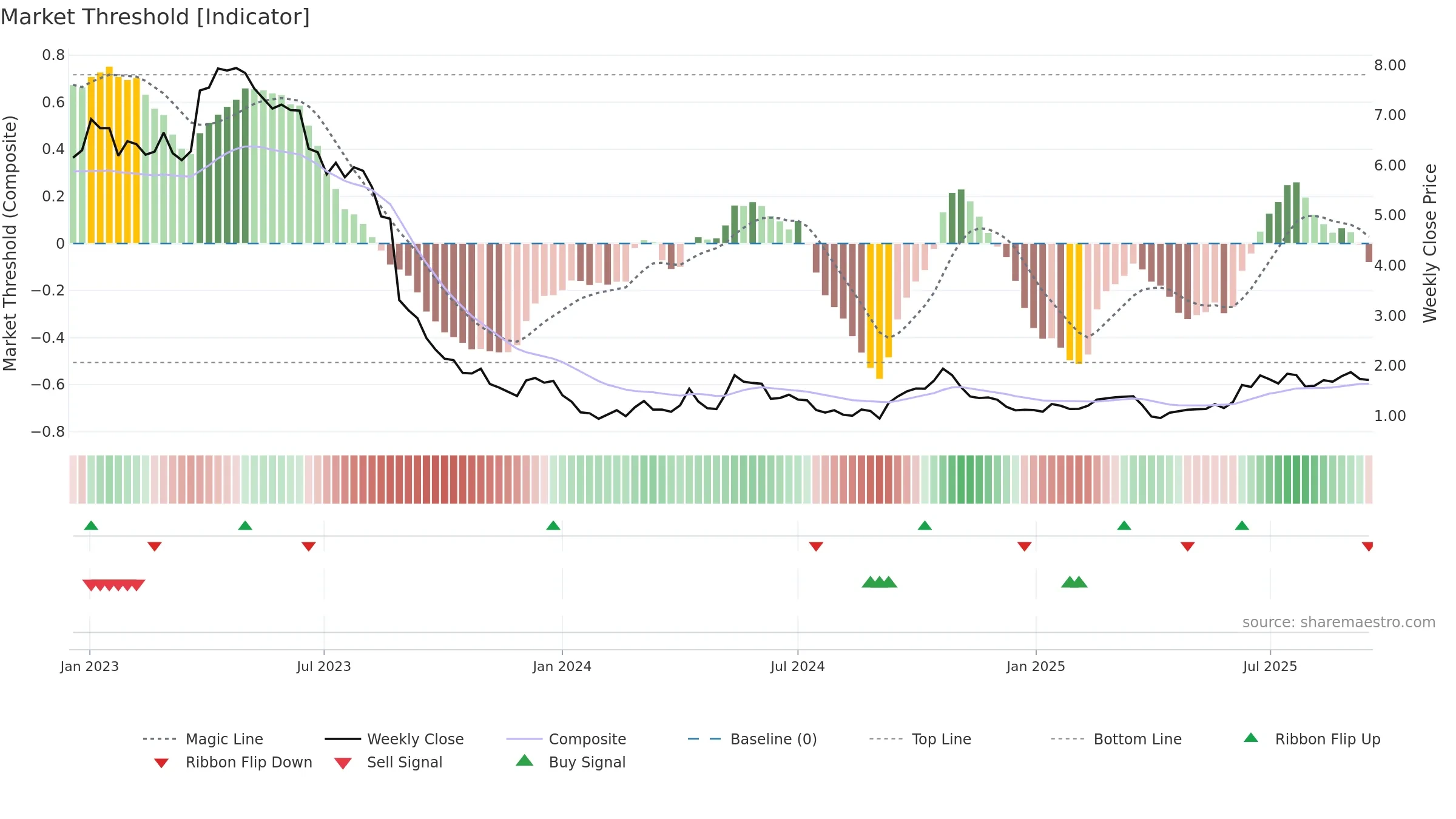
Task: Toggle the Ribbon Flip Up legend entry
Action: tap(1312, 739)
